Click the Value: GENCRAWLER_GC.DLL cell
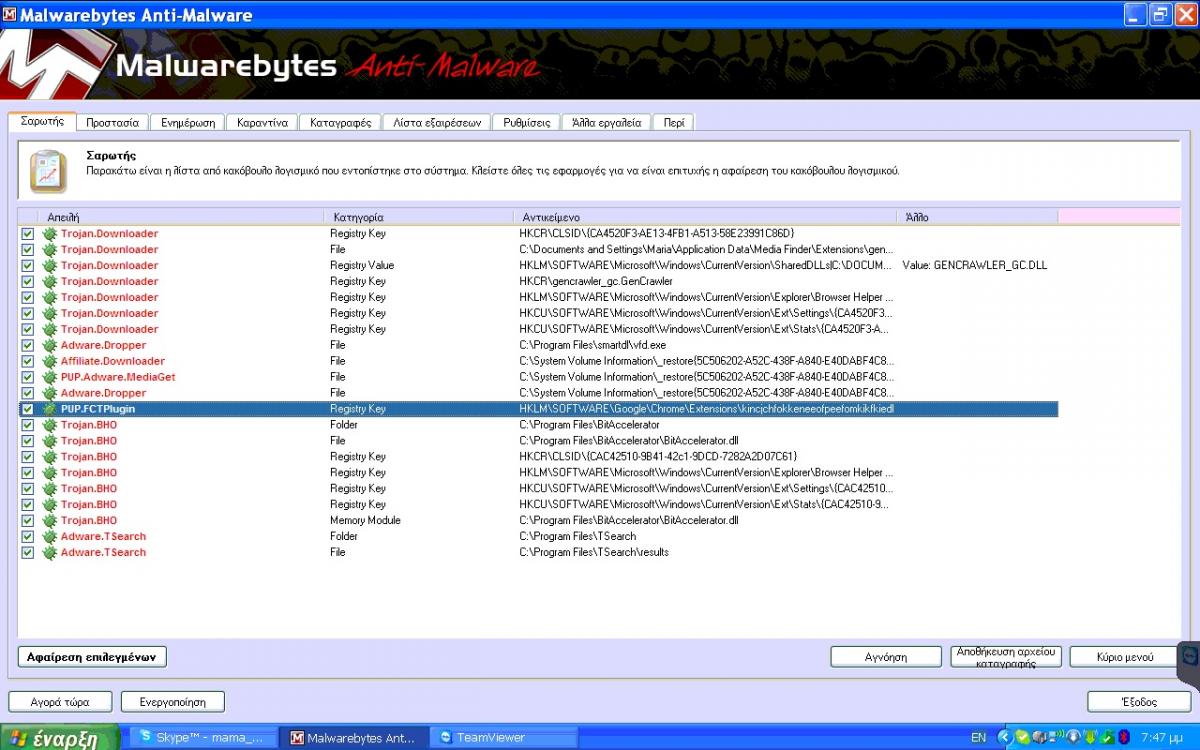The height and width of the screenshot is (750, 1200). 974,265
